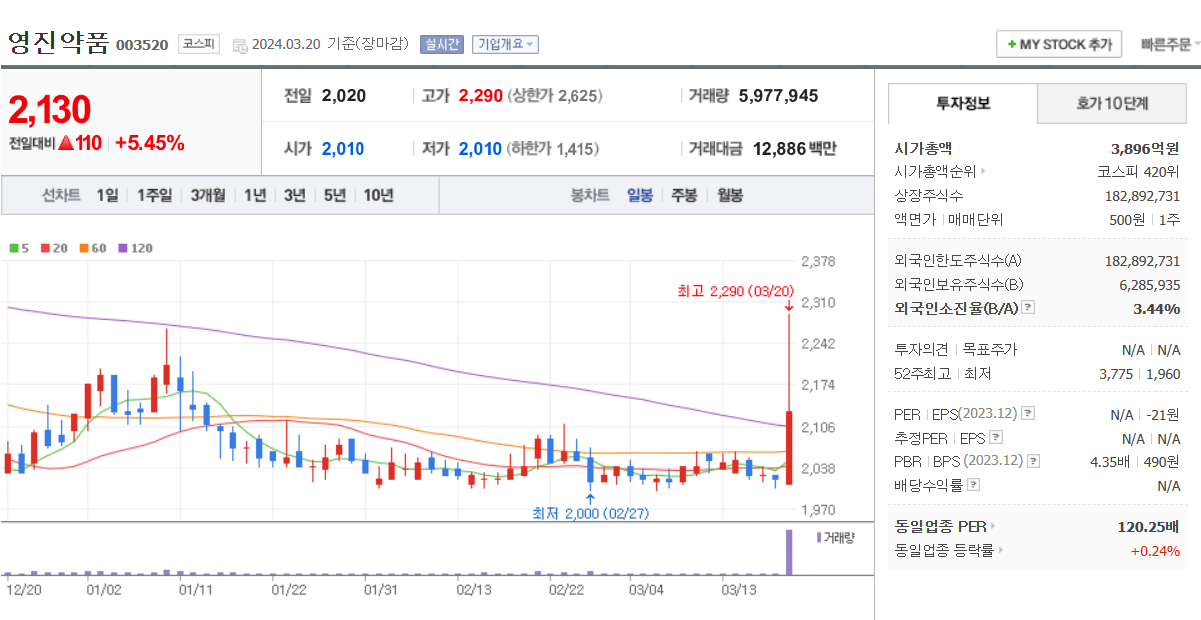
Task: Select the 1년 line chart period
Action: tap(255, 195)
